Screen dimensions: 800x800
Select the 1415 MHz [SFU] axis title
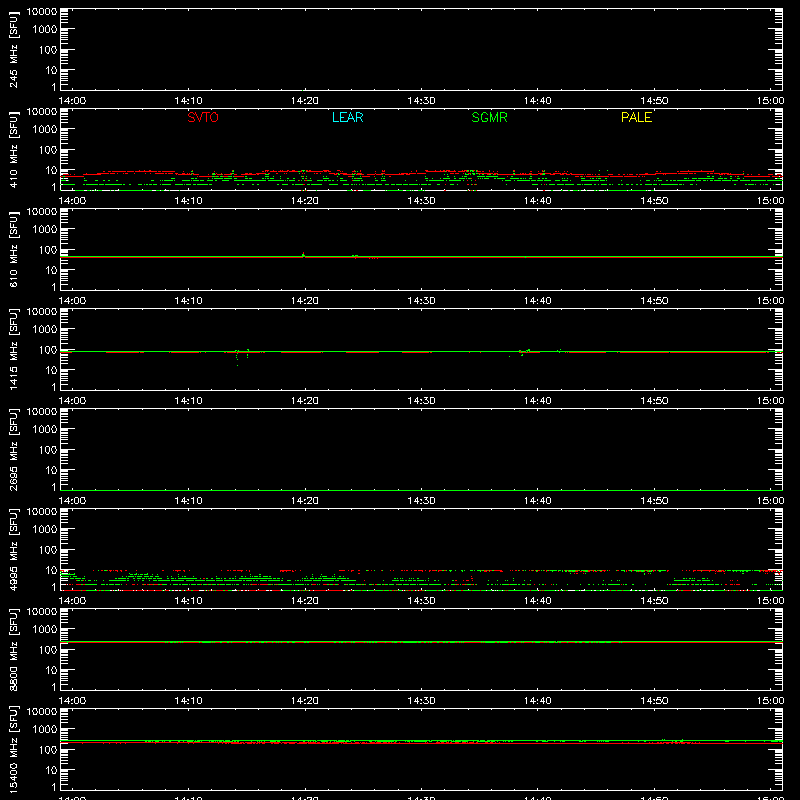pyautogui.click(x=14, y=350)
